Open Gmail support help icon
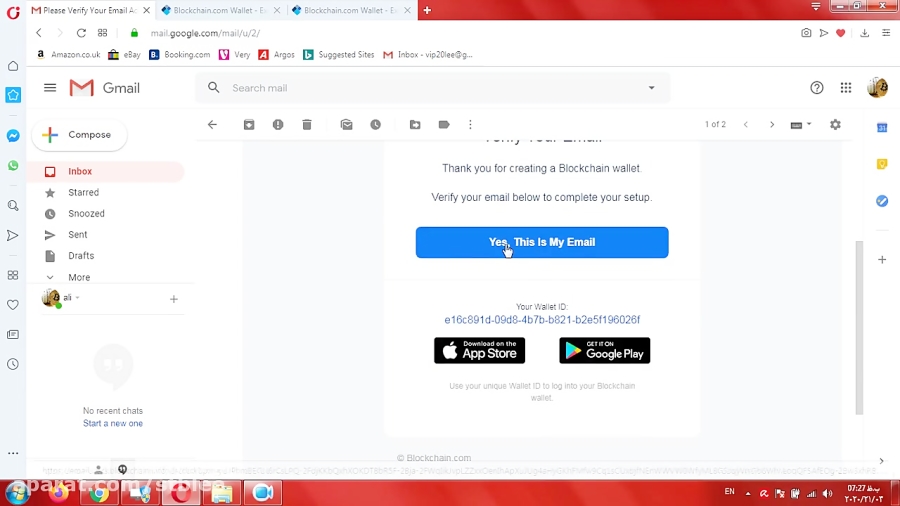Image resolution: width=900 pixels, height=506 pixels. tap(816, 88)
